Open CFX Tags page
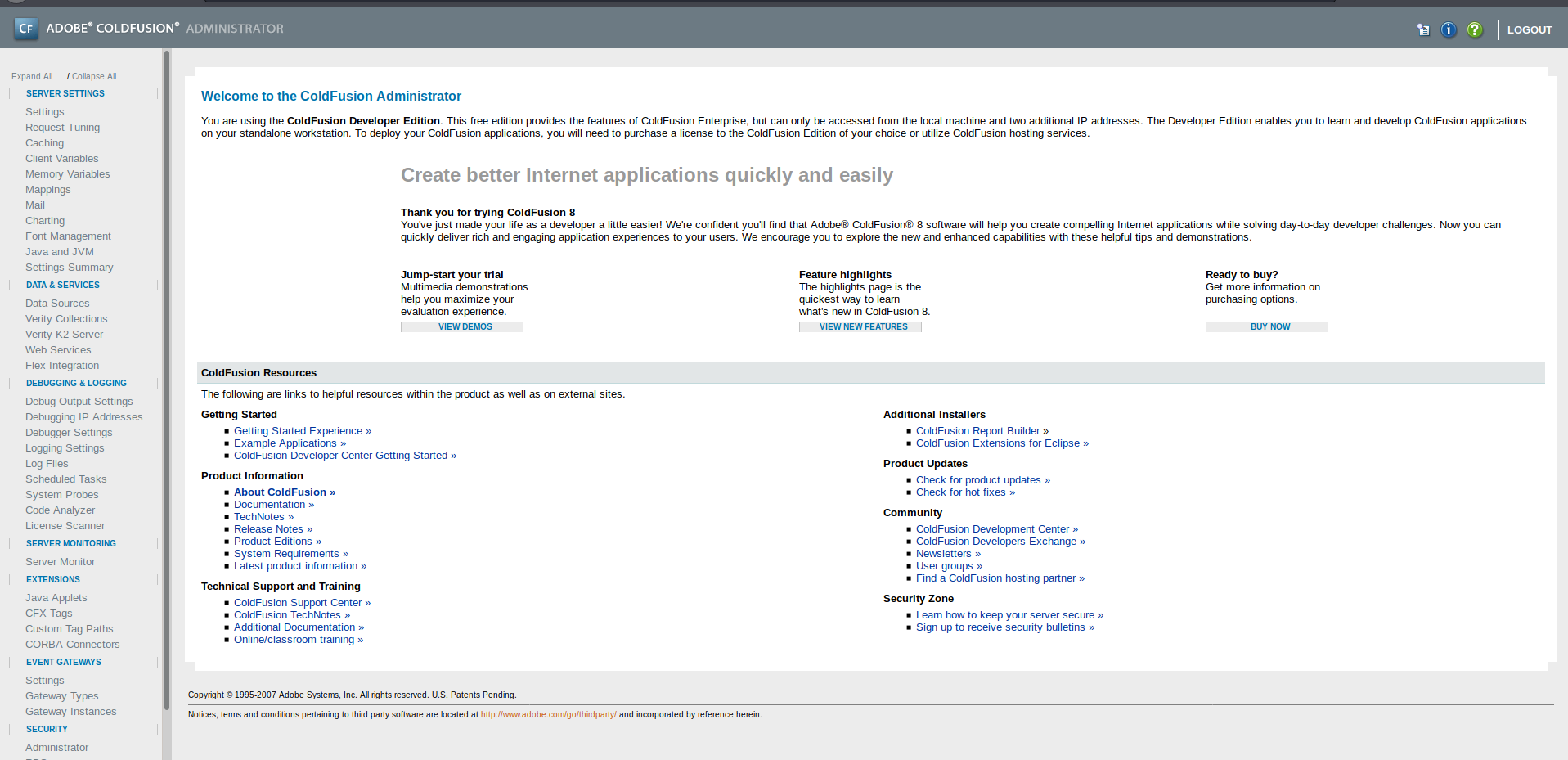1568x760 pixels. click(x=48, y=614)
